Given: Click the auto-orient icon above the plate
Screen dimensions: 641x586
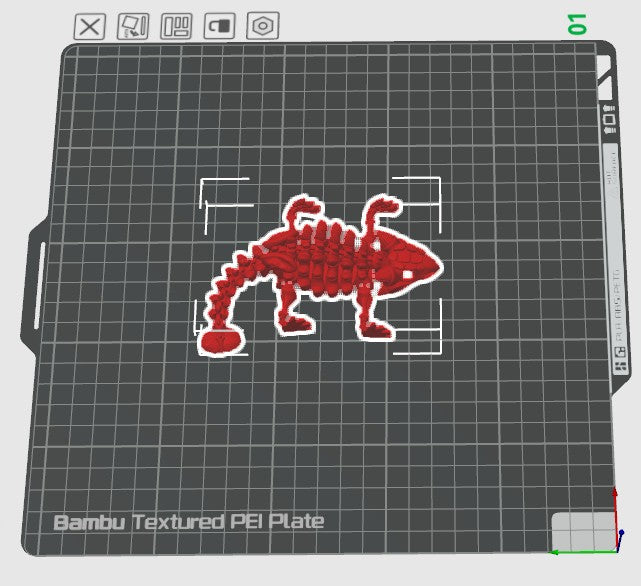Looking at the screenshot, I should (133, 26).
